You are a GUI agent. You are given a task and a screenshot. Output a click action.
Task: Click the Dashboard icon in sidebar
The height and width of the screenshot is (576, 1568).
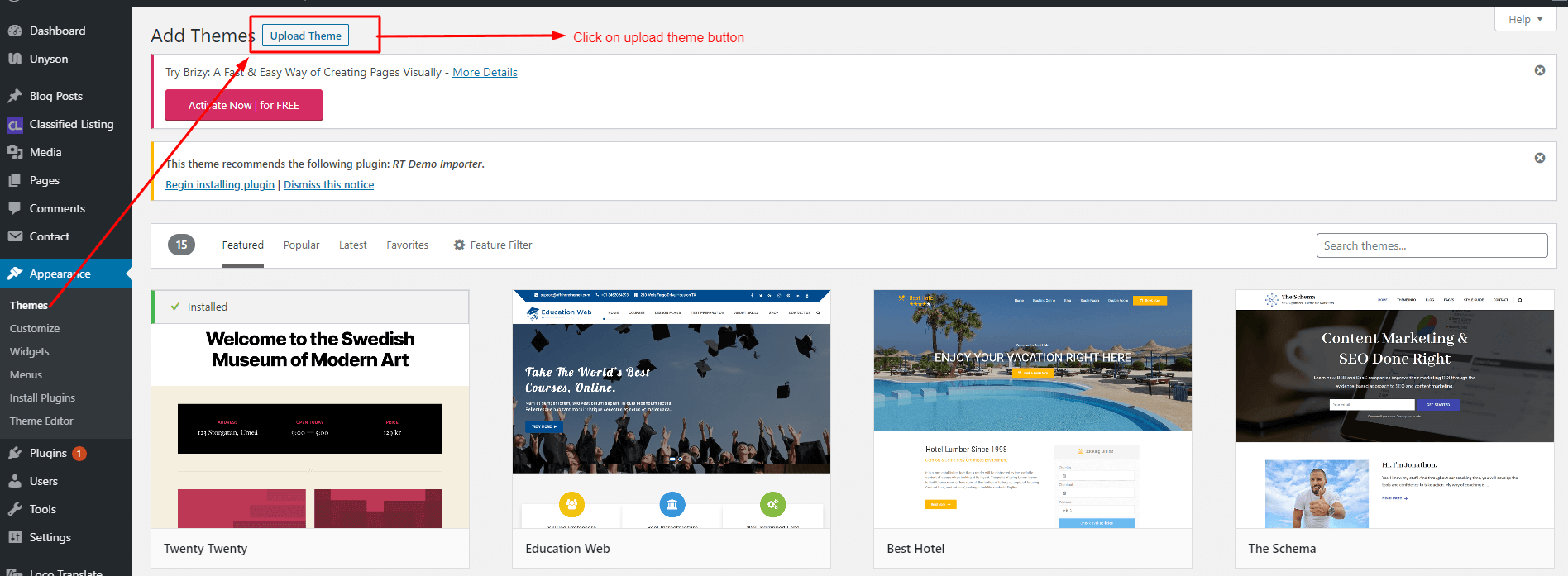15,31
